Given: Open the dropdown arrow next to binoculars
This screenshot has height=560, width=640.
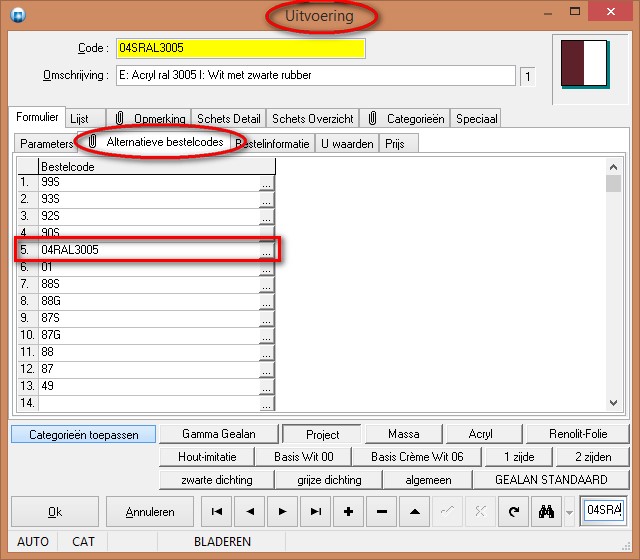Looking at the screenshot, I should coord(569,512).
